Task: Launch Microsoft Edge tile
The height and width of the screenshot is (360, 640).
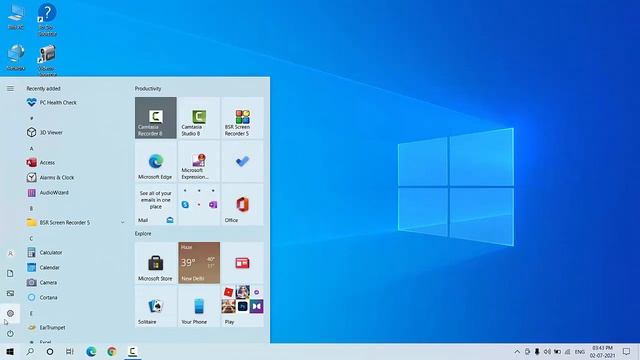Action: [x=156, y=161]
